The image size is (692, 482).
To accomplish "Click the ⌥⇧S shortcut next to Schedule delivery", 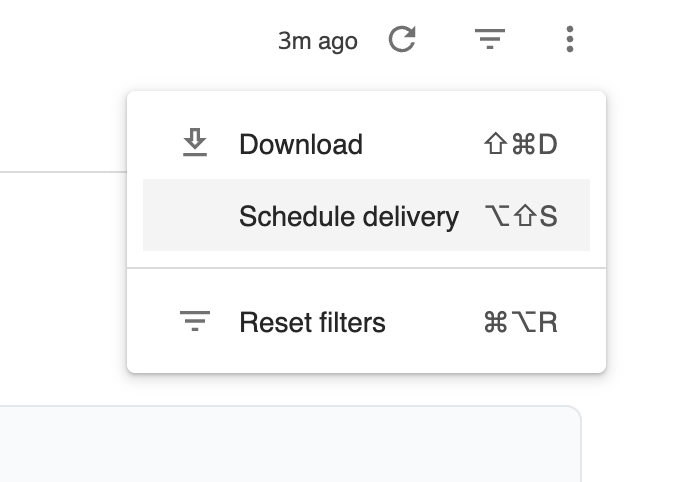I will pyautogui.click(x=521, y=216).
